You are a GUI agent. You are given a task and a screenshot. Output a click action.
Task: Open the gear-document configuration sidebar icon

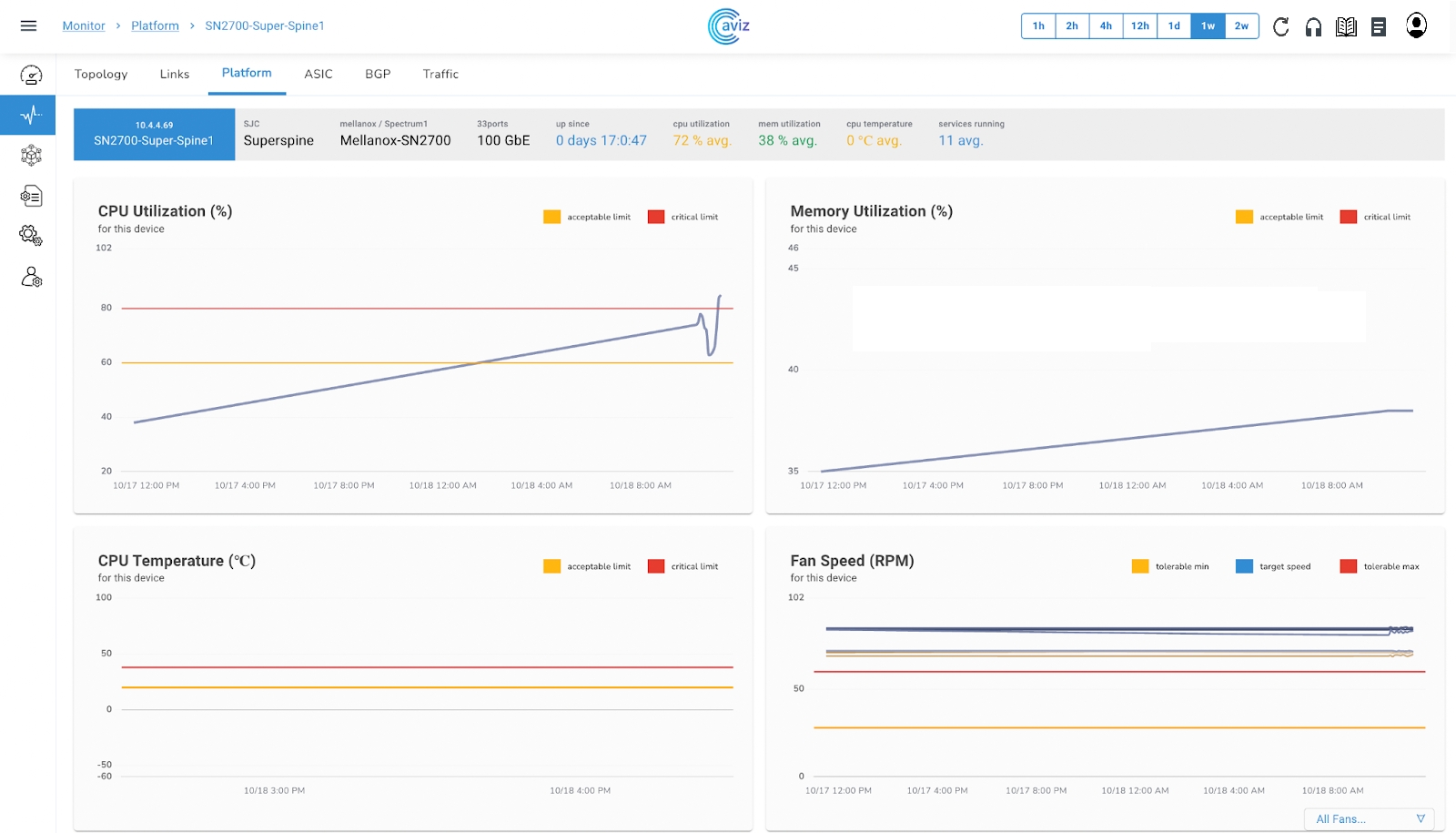31,196
